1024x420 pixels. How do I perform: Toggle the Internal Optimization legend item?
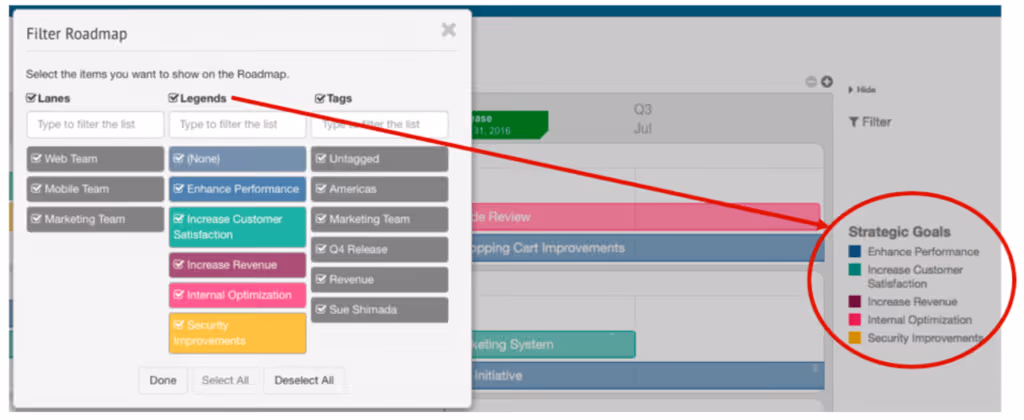[x=238, y=295]
